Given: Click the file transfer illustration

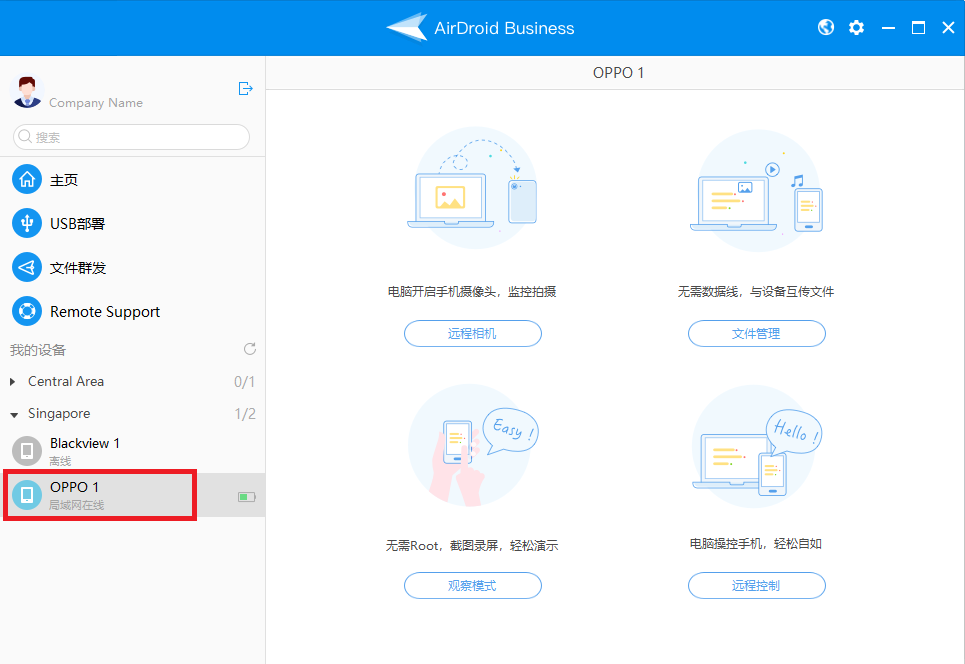Looking at the screenshot, I should [757, 190].
